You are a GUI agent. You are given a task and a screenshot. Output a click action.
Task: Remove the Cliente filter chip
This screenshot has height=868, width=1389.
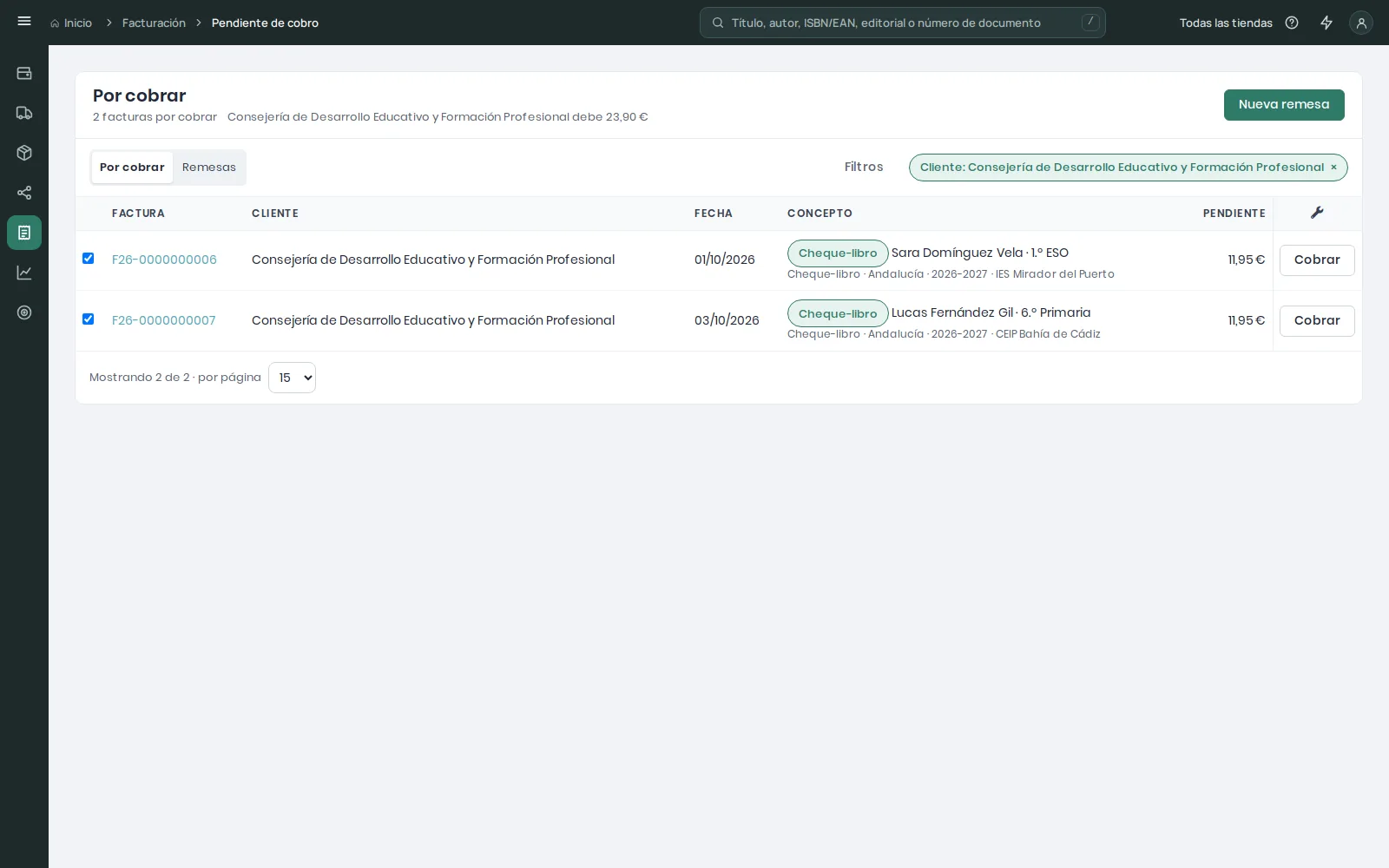tap(1333, 168)
